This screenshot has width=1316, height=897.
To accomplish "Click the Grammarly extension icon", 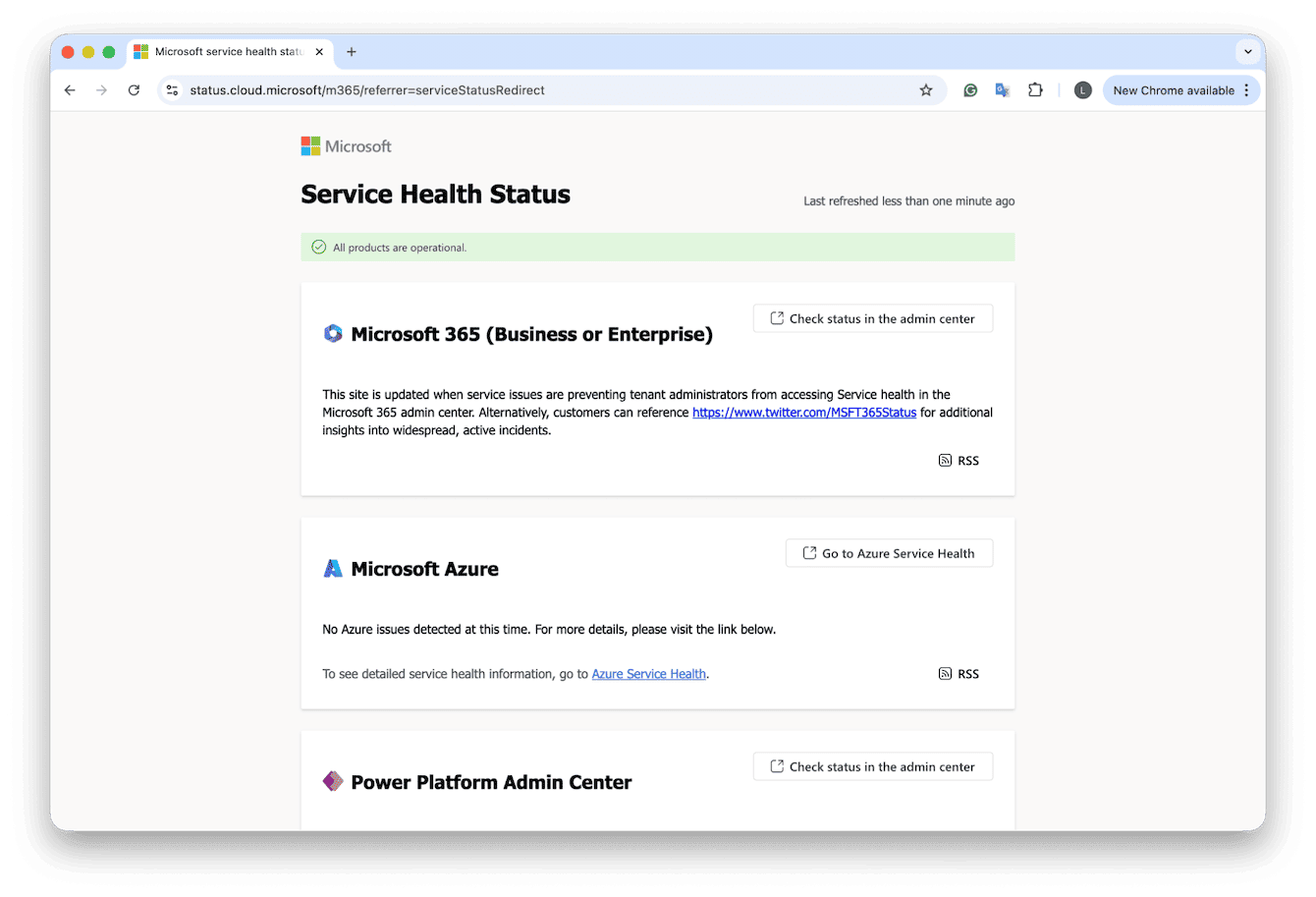I will [x=970, y=89].
